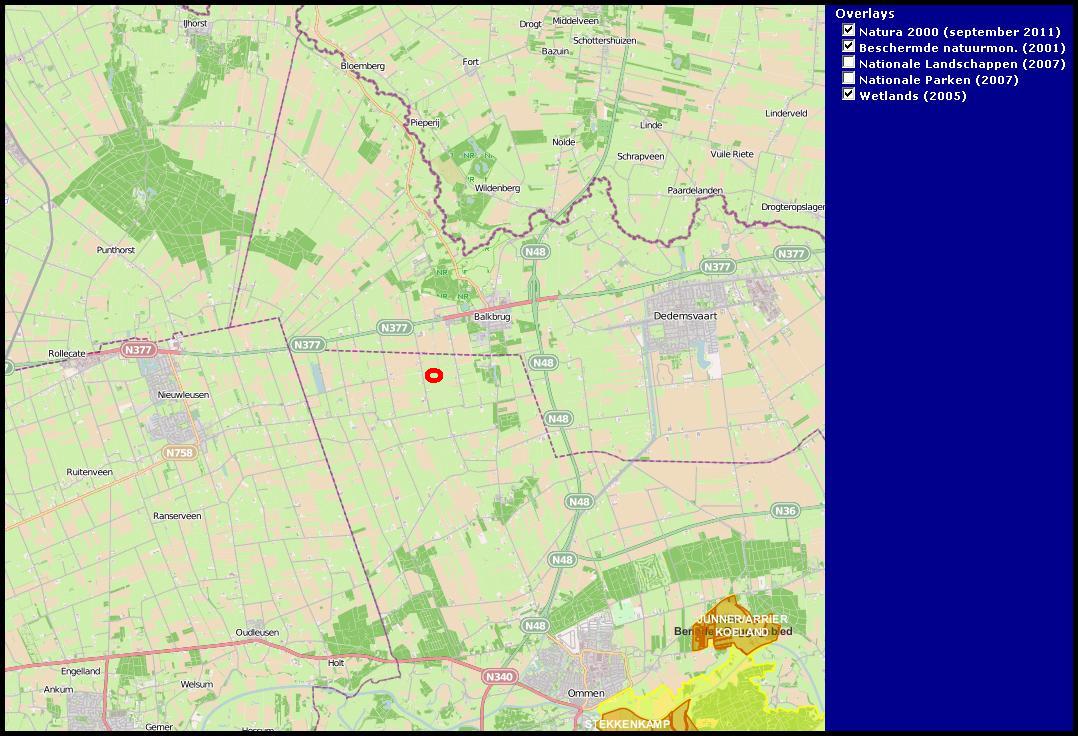Click the Wildenberg place label
Image resolution: width=1078 pixels, height=736 pixels.
tap(497, 188)
